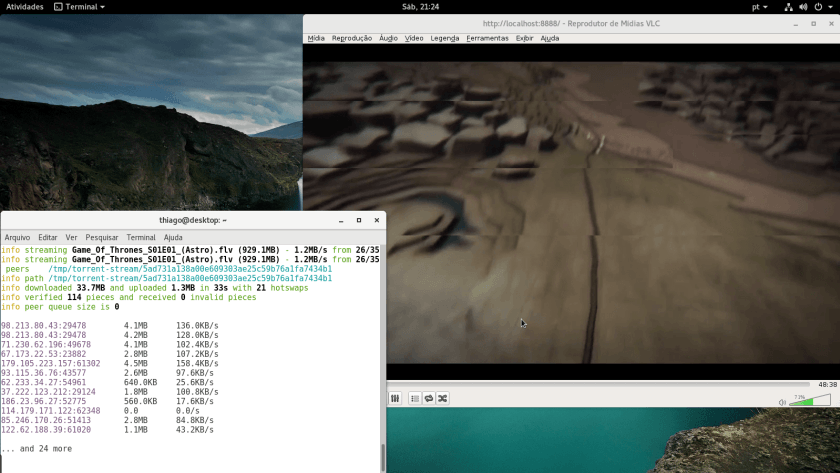Click the Atividades button
Image resolution: width=840 pixels, height=473 pixels.
(x=25, y=7)
